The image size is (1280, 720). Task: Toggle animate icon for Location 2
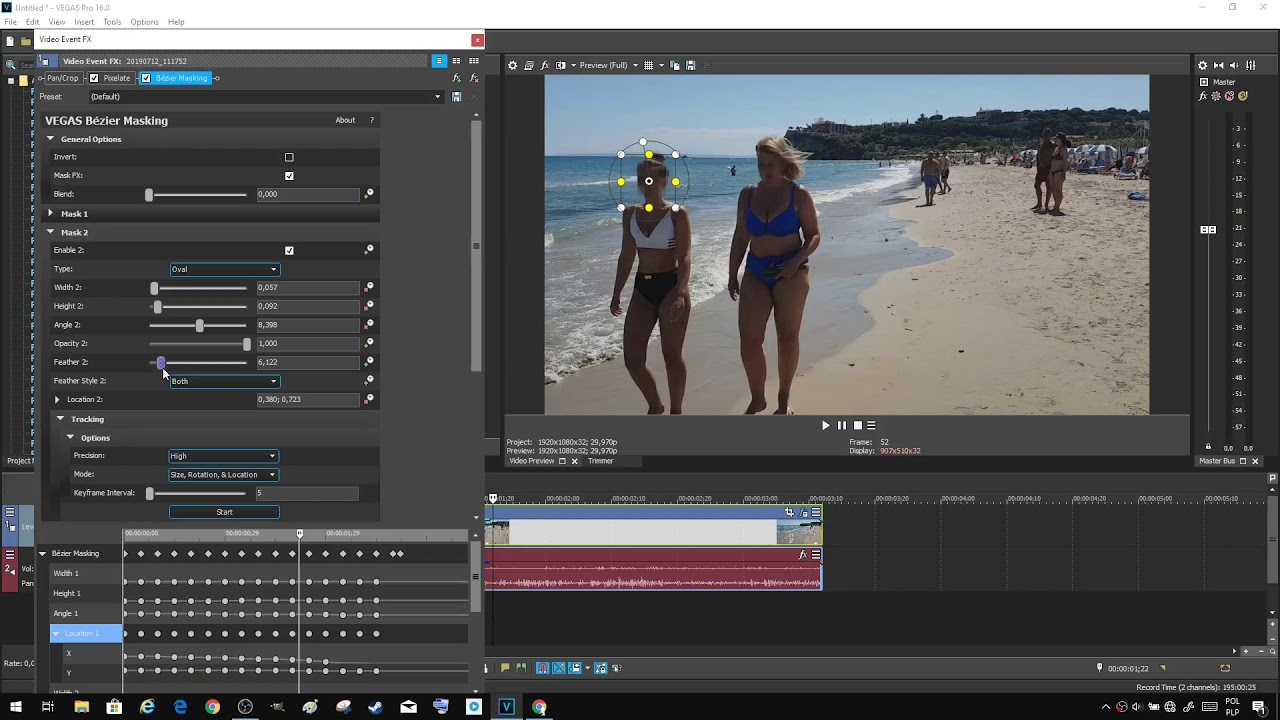pos(368,399)
